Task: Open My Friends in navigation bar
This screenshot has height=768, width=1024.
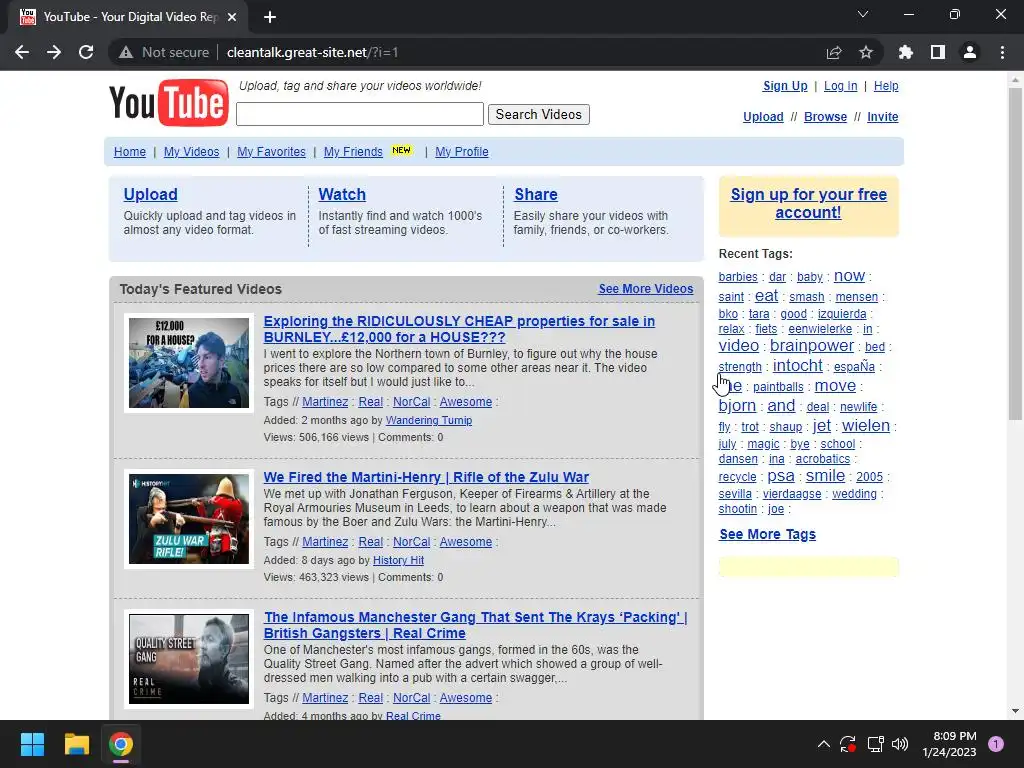Action: pos(353,152)
